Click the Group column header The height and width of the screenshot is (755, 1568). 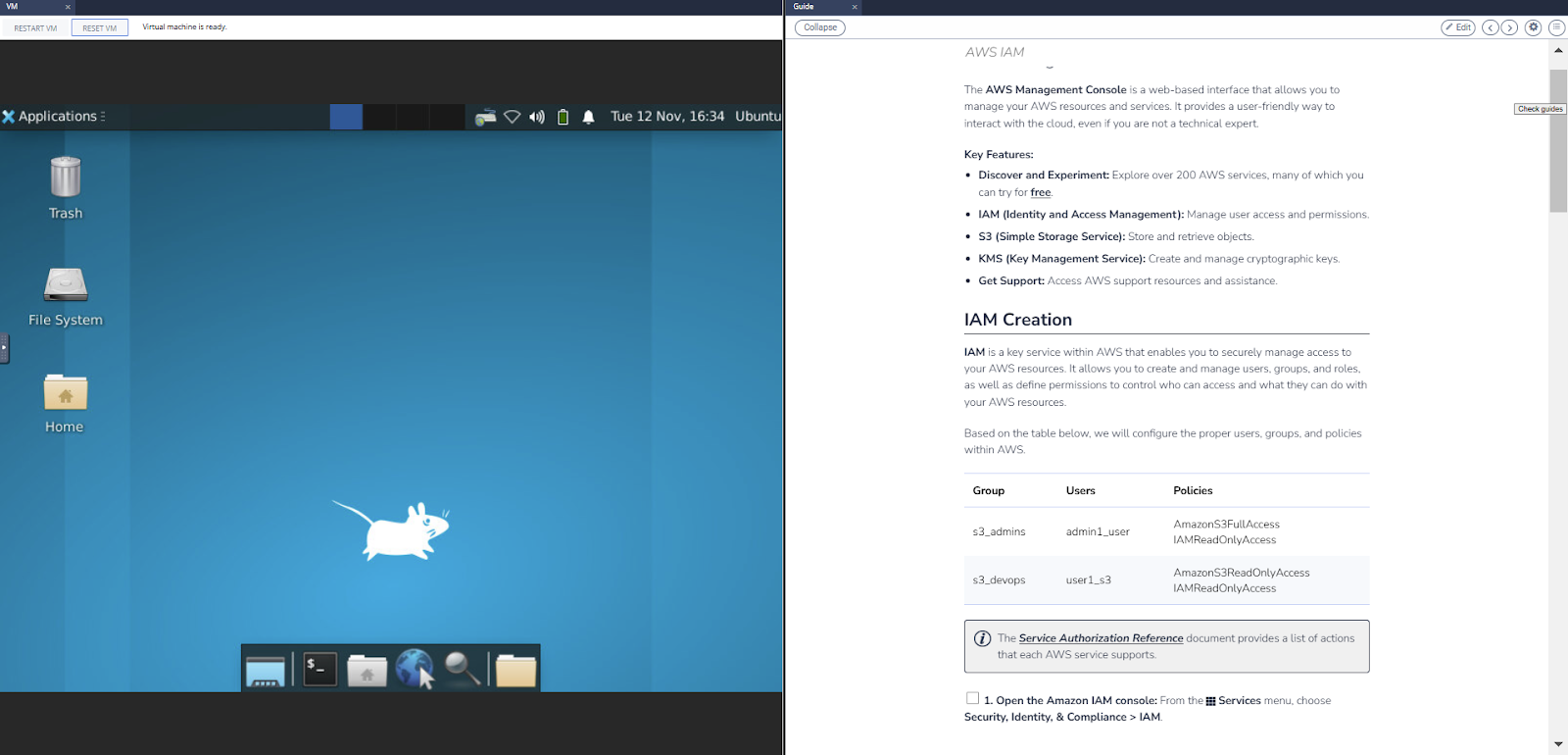click(x=988, y=490)
